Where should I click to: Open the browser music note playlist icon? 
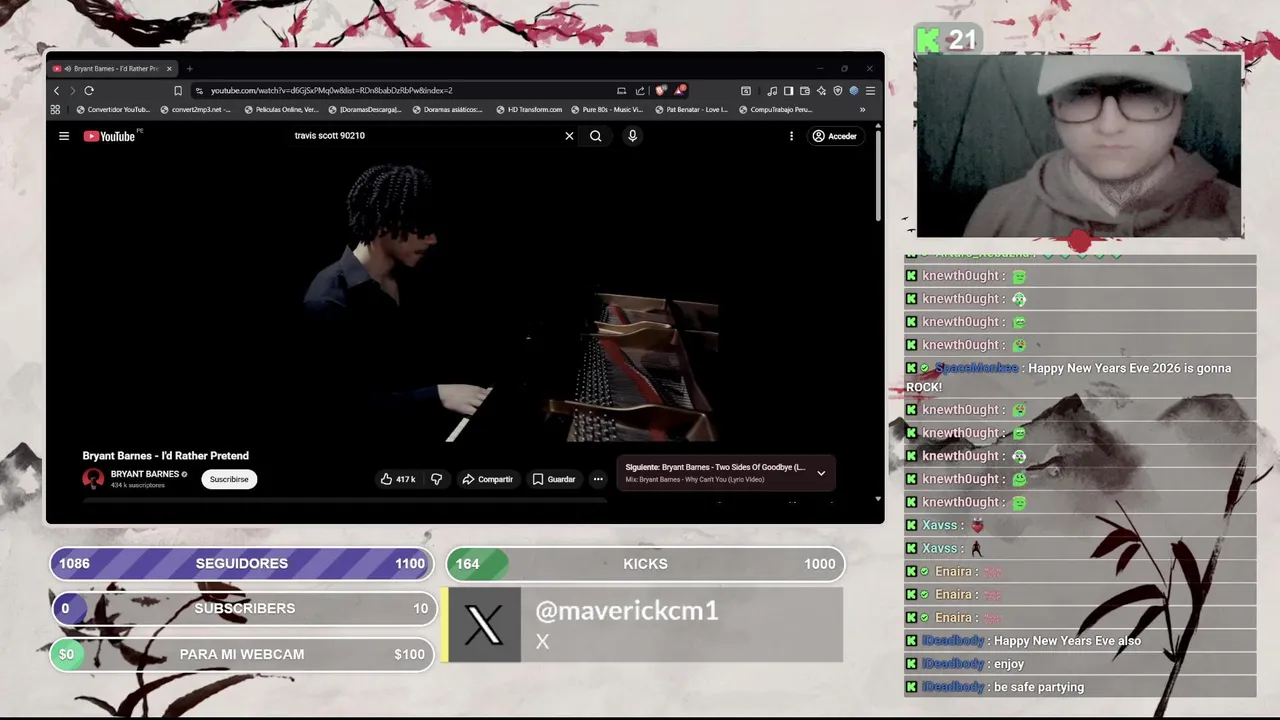(x=772, y=90)
